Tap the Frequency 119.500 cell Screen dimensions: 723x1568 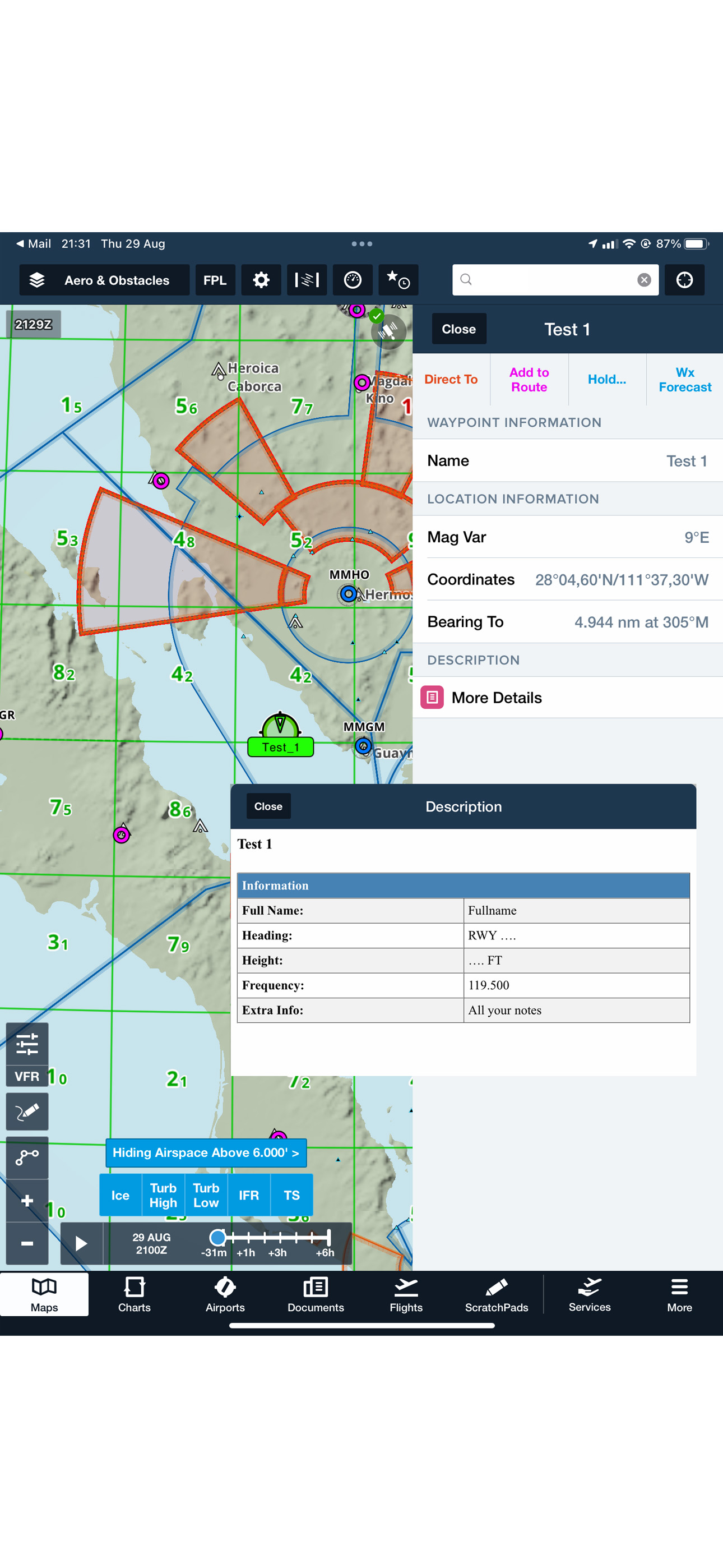576,985
